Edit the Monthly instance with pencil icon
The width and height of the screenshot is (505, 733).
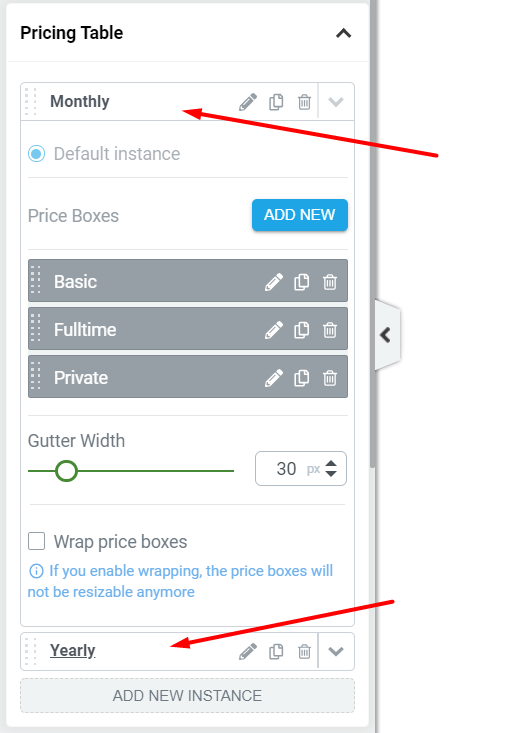coord(248,102)
